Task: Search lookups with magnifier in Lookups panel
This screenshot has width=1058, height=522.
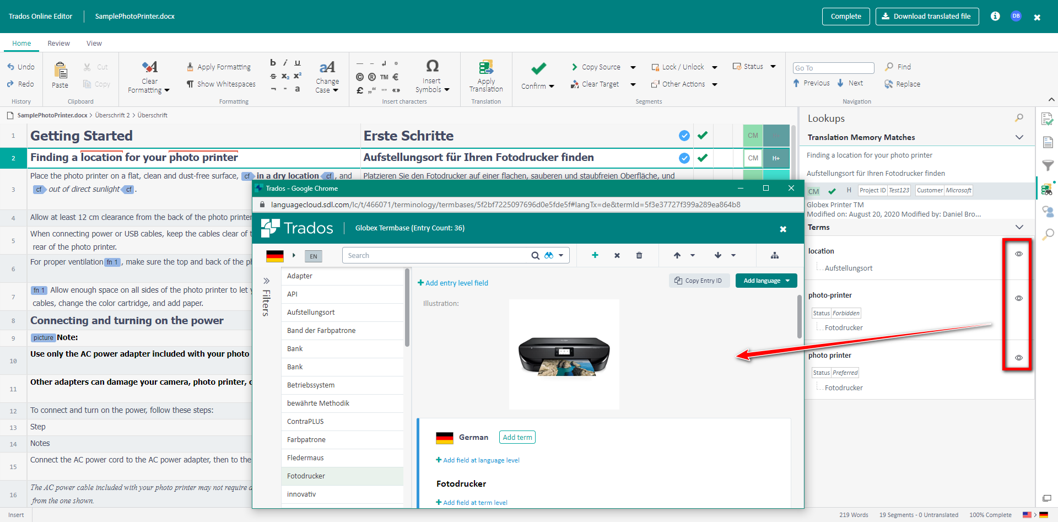Action: click(1019, 118)
